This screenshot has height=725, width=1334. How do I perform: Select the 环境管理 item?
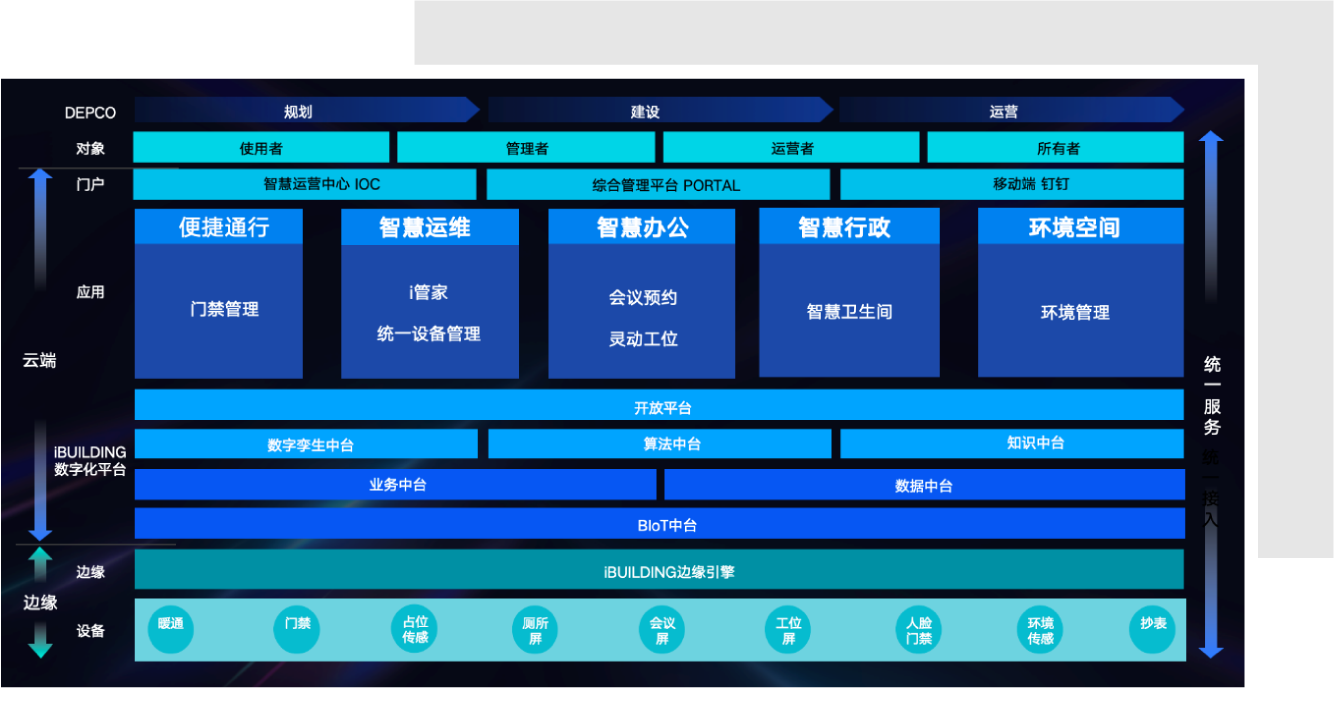tap(1075, 312)
